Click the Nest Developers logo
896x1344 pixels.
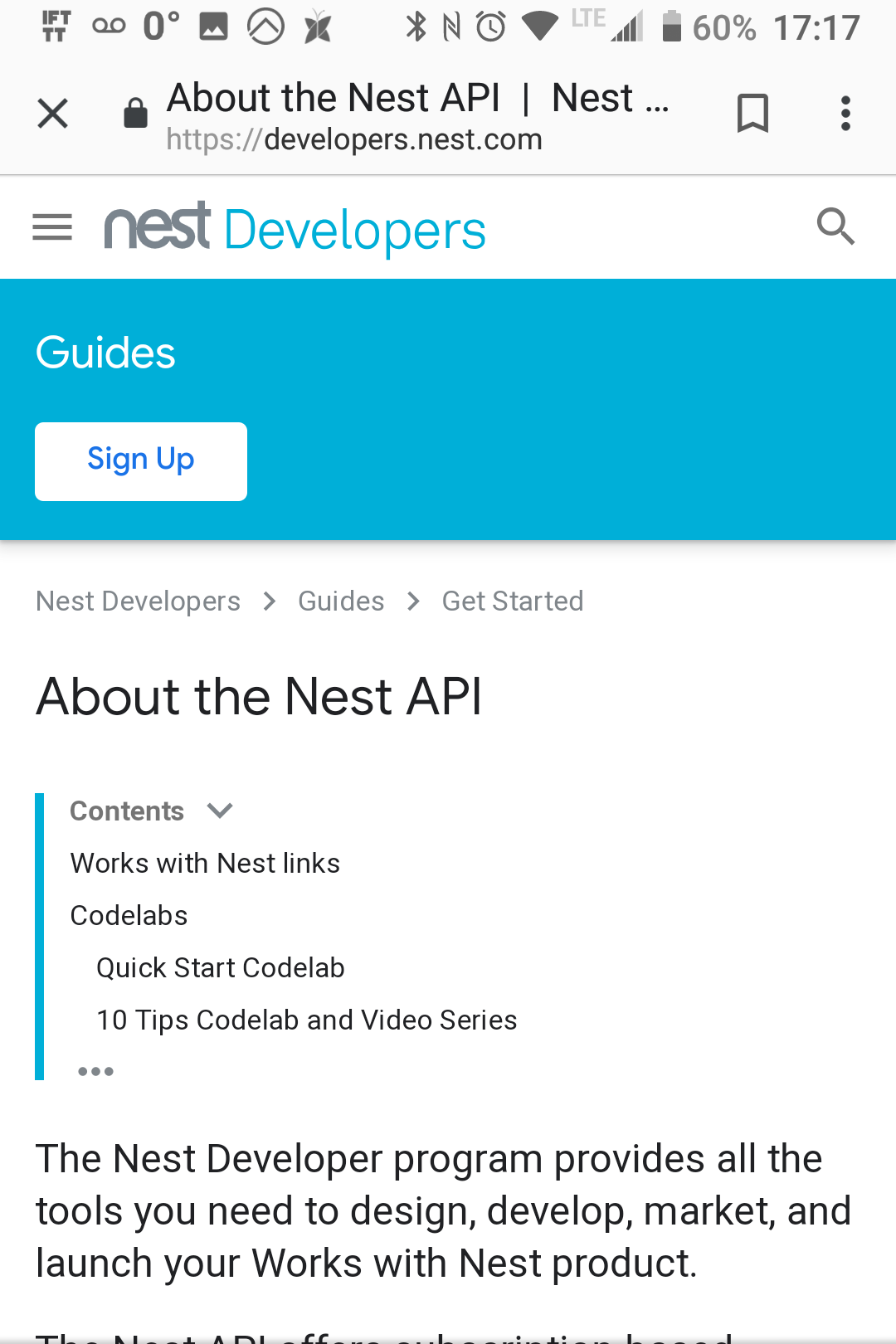(295, 228)
